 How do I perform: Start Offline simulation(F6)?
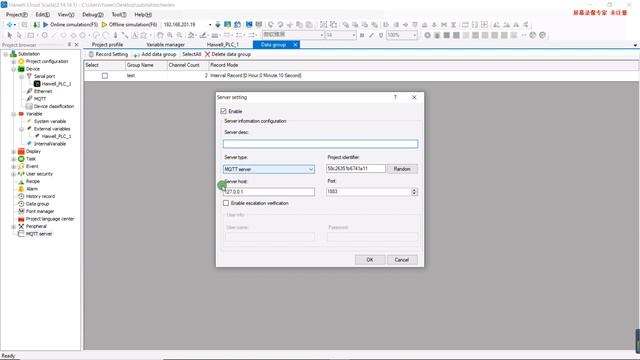pyautogui.click(x=129, y=24)
